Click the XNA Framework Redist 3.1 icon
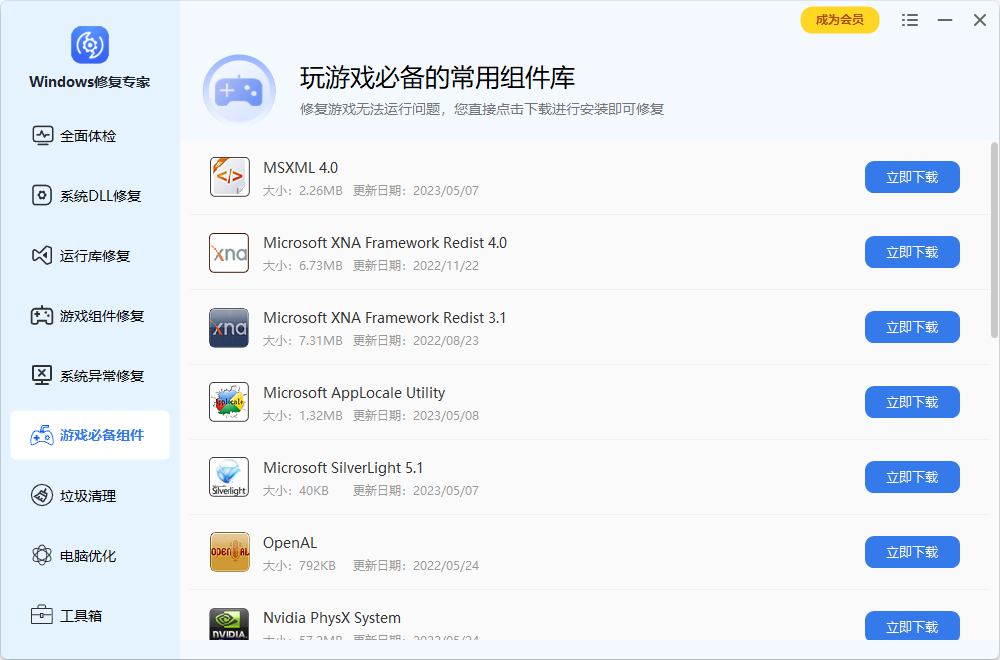The image size is (1000, 660). 229,328
